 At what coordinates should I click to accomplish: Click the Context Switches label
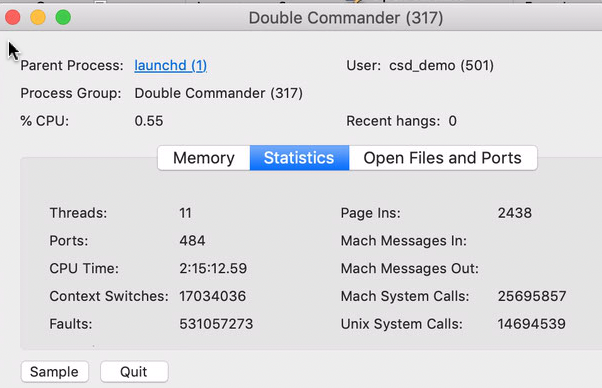tap(109, 296)
